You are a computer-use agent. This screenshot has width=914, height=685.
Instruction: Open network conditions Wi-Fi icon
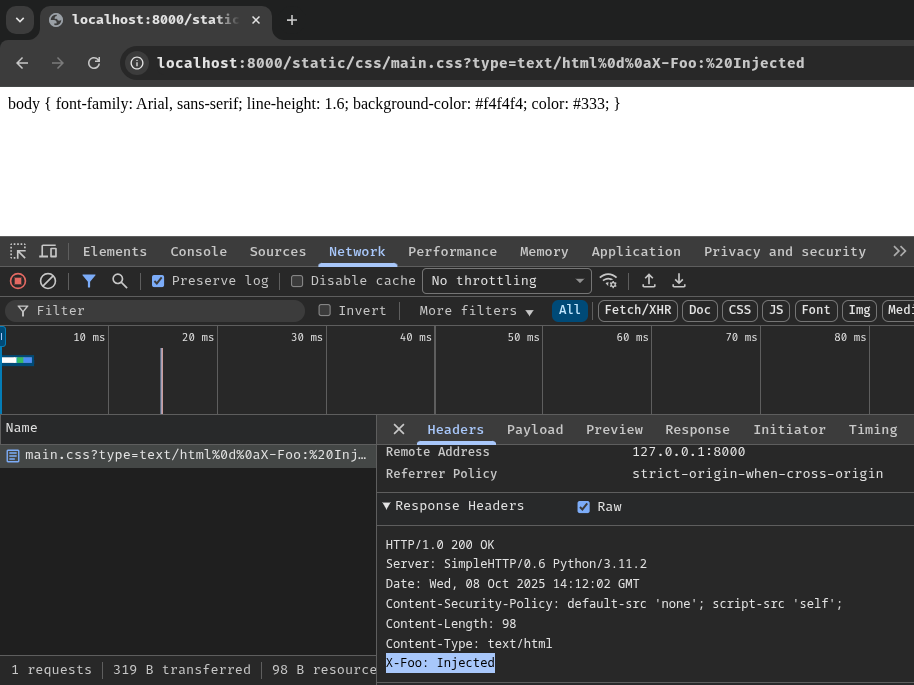pyautogui.click(x=608, y=281)
